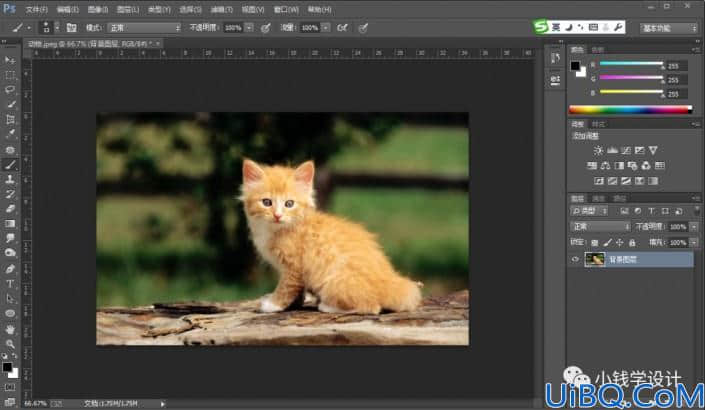Viewport: 705px width, 410px height.
Task: Open flow slider dropdown in options bar
Action: pyautogui.click(x=326, y=28)
